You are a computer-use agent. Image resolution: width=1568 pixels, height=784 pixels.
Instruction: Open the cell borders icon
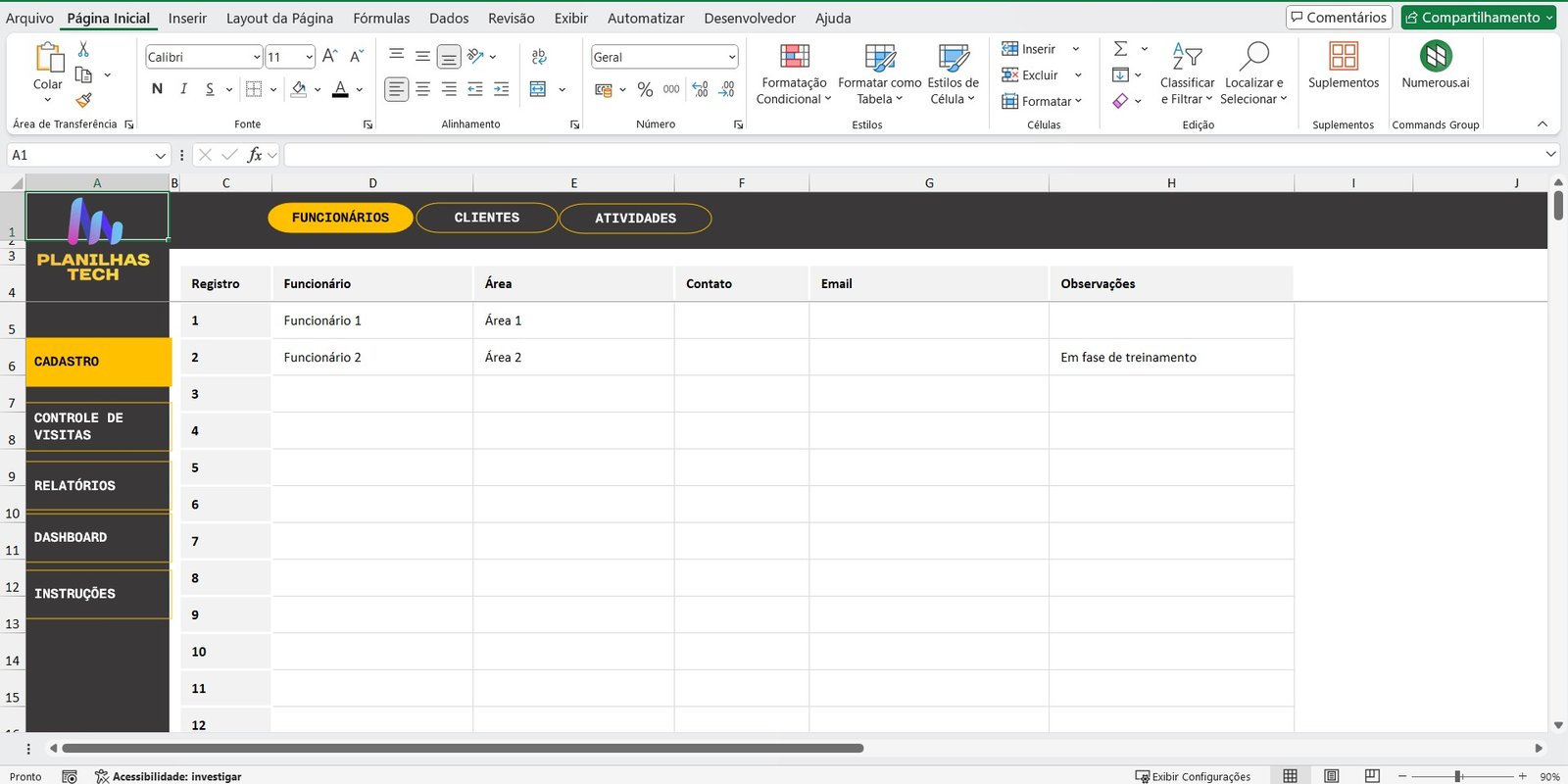(x=254, y=89)
